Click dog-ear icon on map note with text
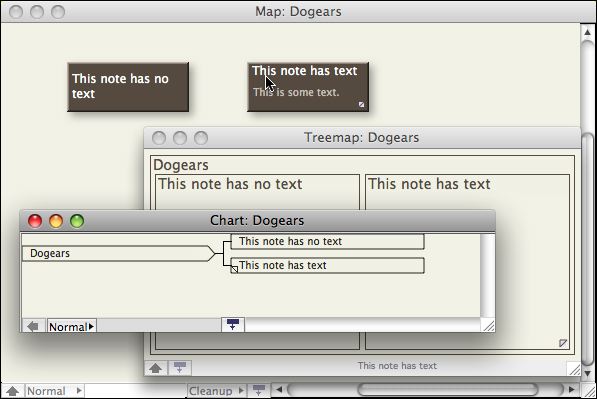597x399 pixels. [x=361, y=104]
